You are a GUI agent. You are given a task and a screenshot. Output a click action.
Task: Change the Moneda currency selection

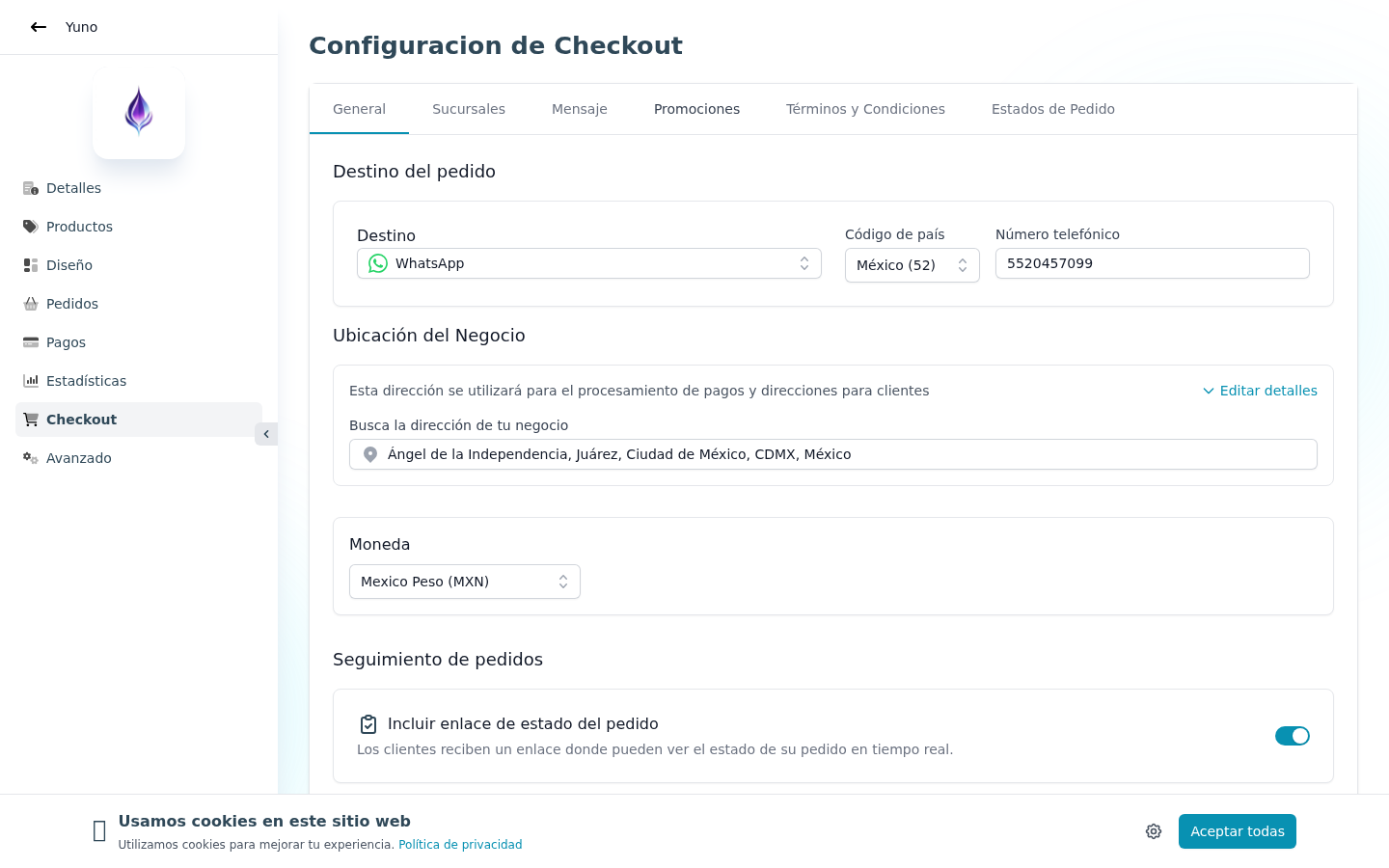(x=464, y=581)
